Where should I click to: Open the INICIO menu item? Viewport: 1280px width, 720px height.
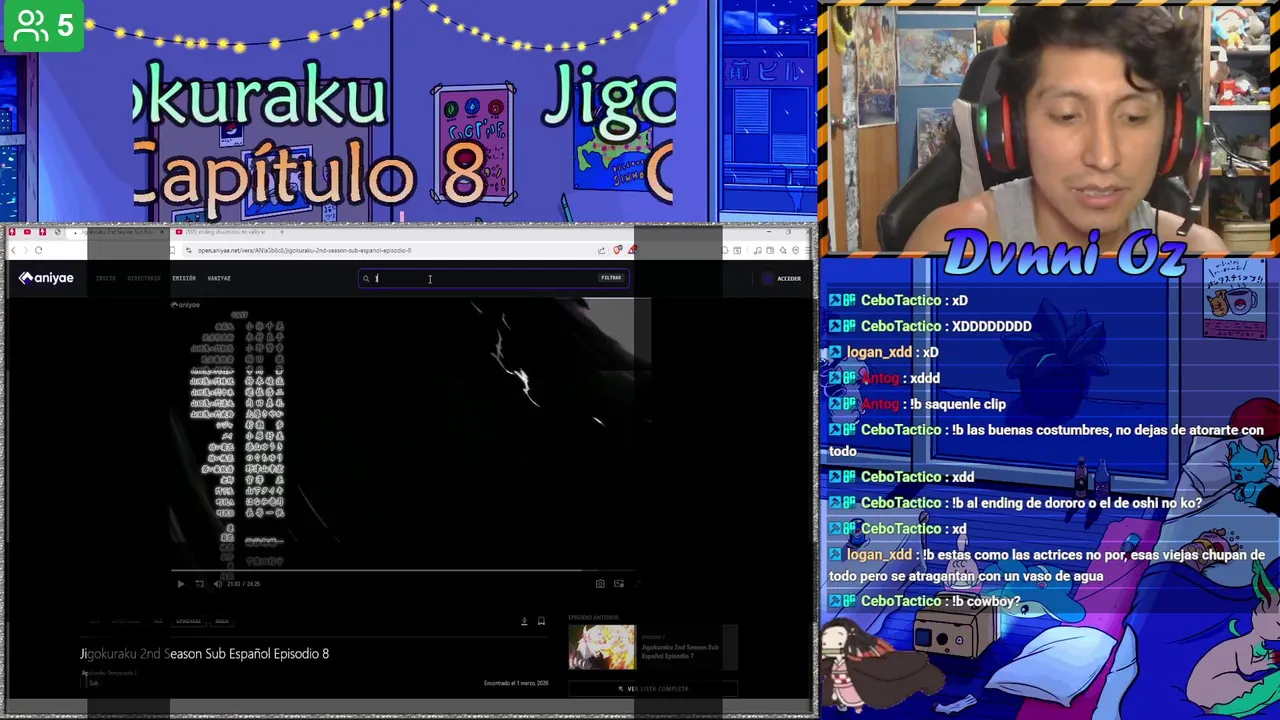click(105, 278)
